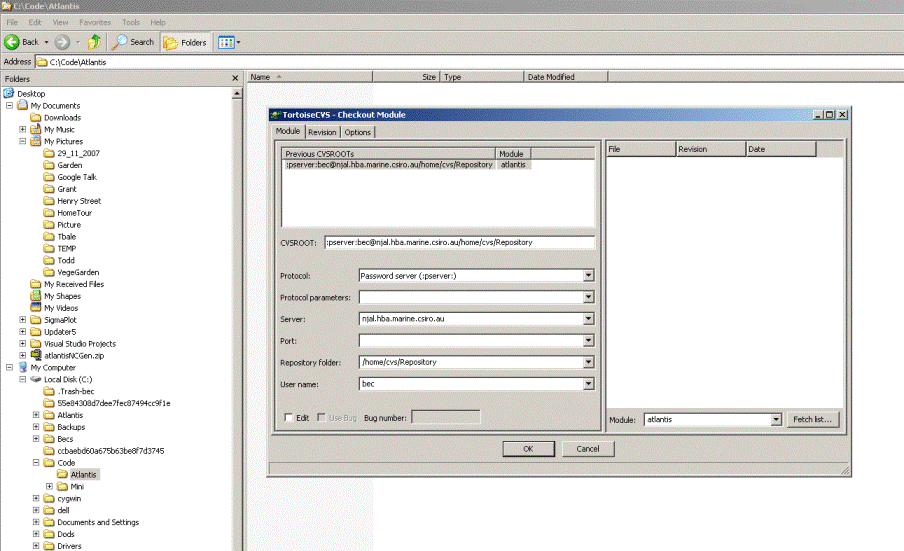
Task: Click the Up folder toolbar icon
Action: coord(94,42)
